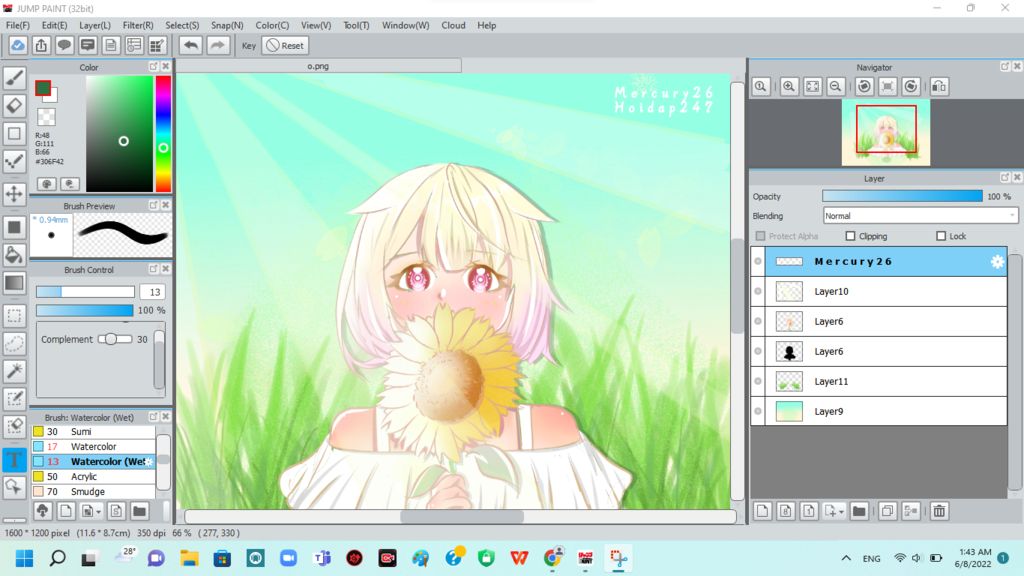Click the Undo arrow in toolbar
This screenshot has height=576, width=1024.
[191, 45]
